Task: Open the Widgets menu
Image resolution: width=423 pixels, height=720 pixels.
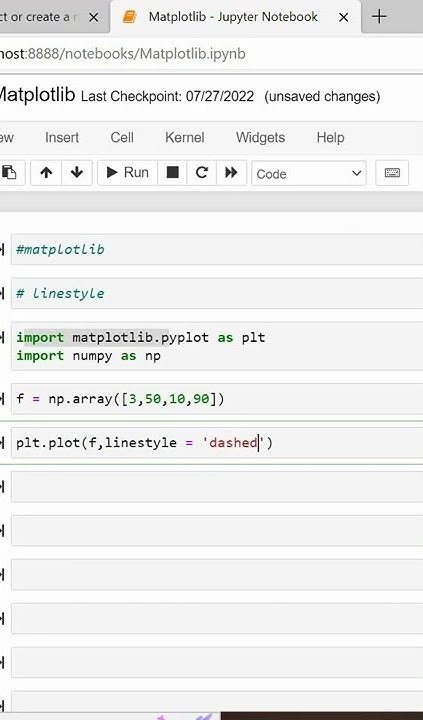Action: pyautogui.click(x=260, y=137)
